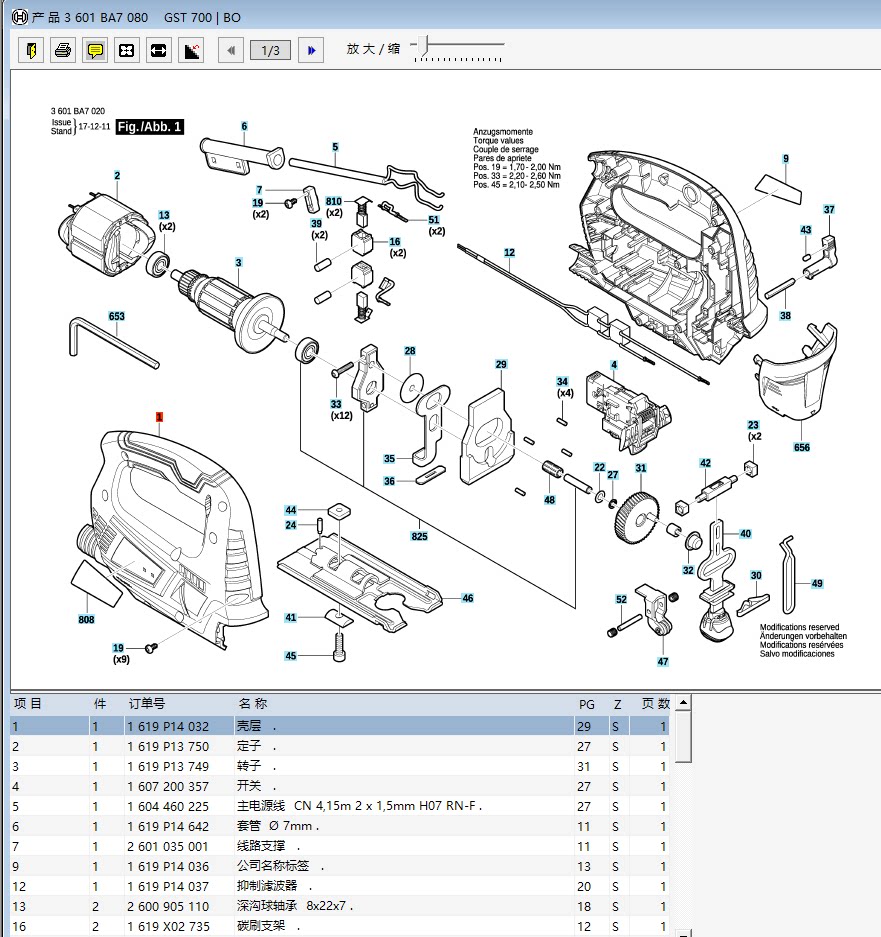The image size is (881, 937).
Task: Click the printer icon to print diagram
Action: (x=63, y=50)
